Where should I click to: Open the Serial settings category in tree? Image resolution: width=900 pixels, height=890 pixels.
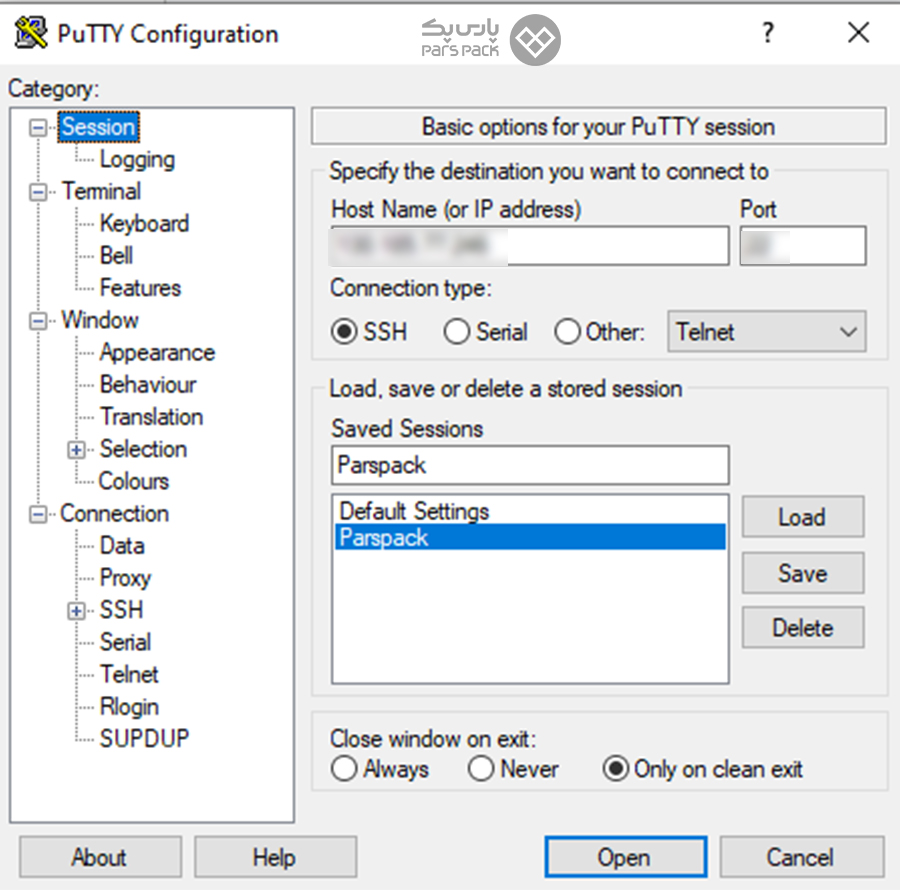[x=125, y=643]
